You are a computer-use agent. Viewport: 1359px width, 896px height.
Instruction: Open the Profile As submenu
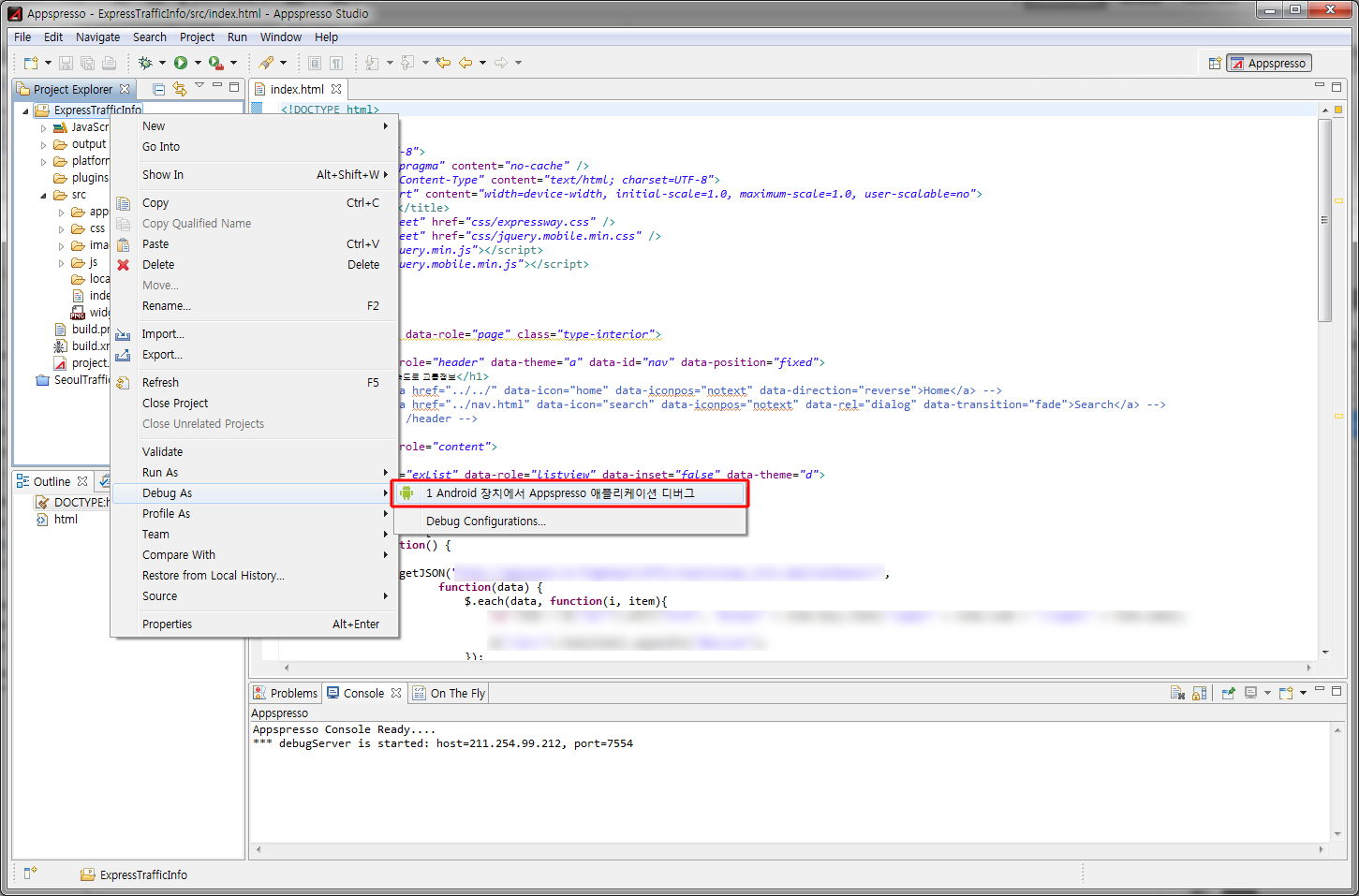[255, 514]
